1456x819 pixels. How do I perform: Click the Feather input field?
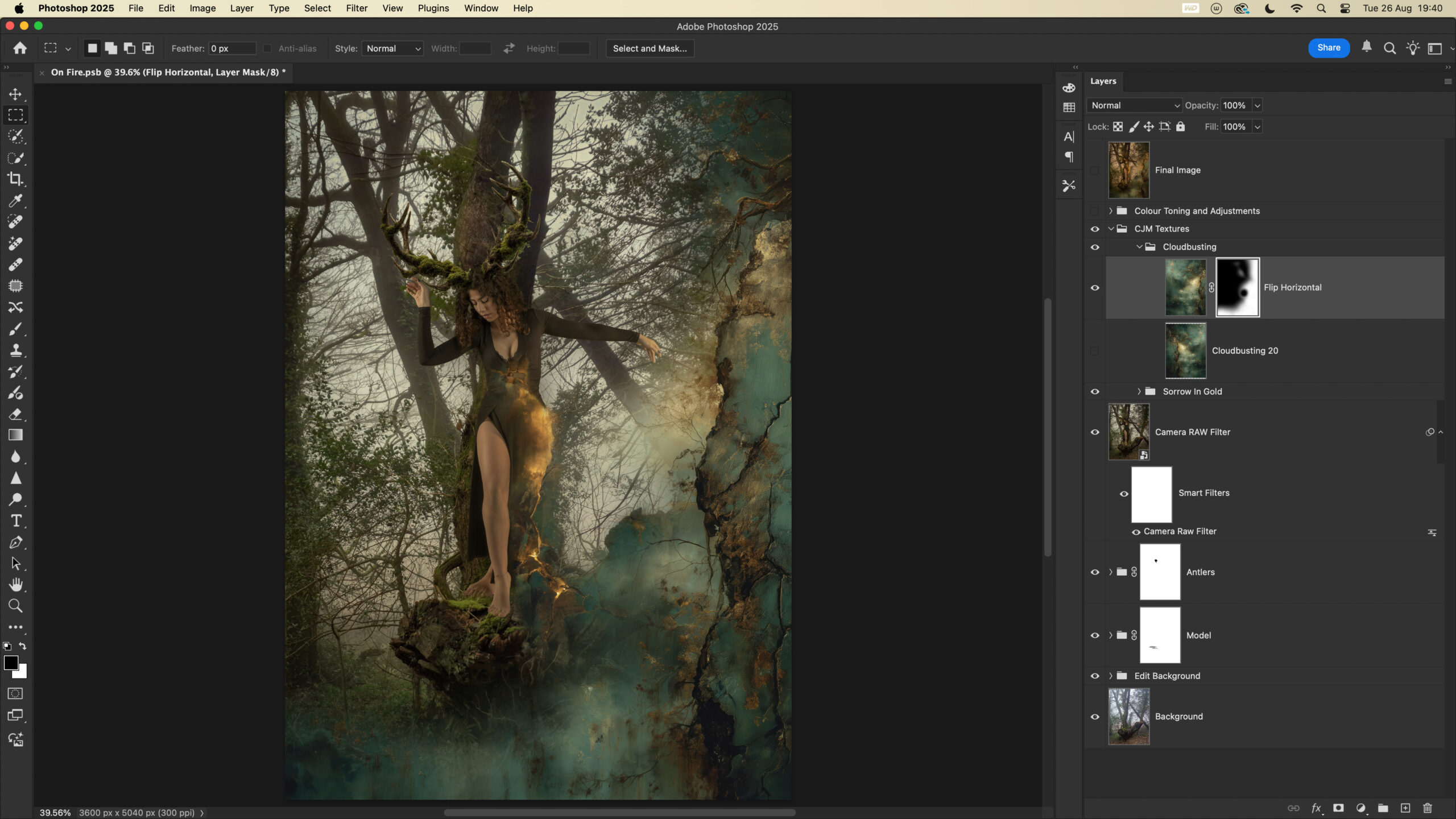coord(232,48)
